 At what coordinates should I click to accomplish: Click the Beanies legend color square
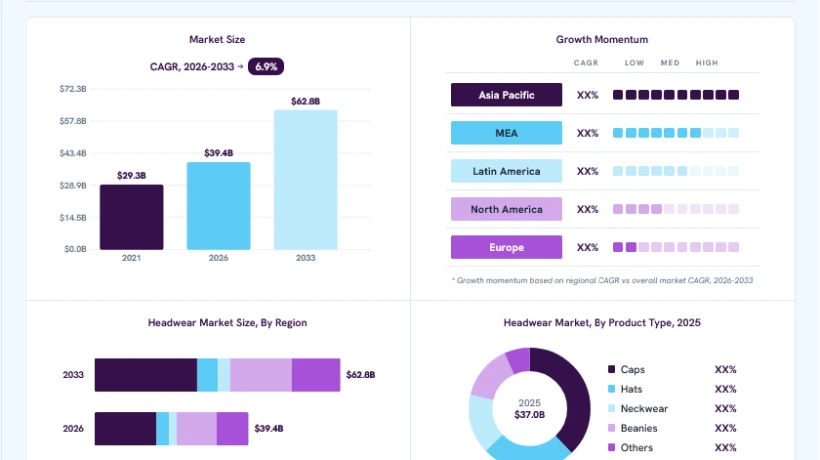coord(611,428)
